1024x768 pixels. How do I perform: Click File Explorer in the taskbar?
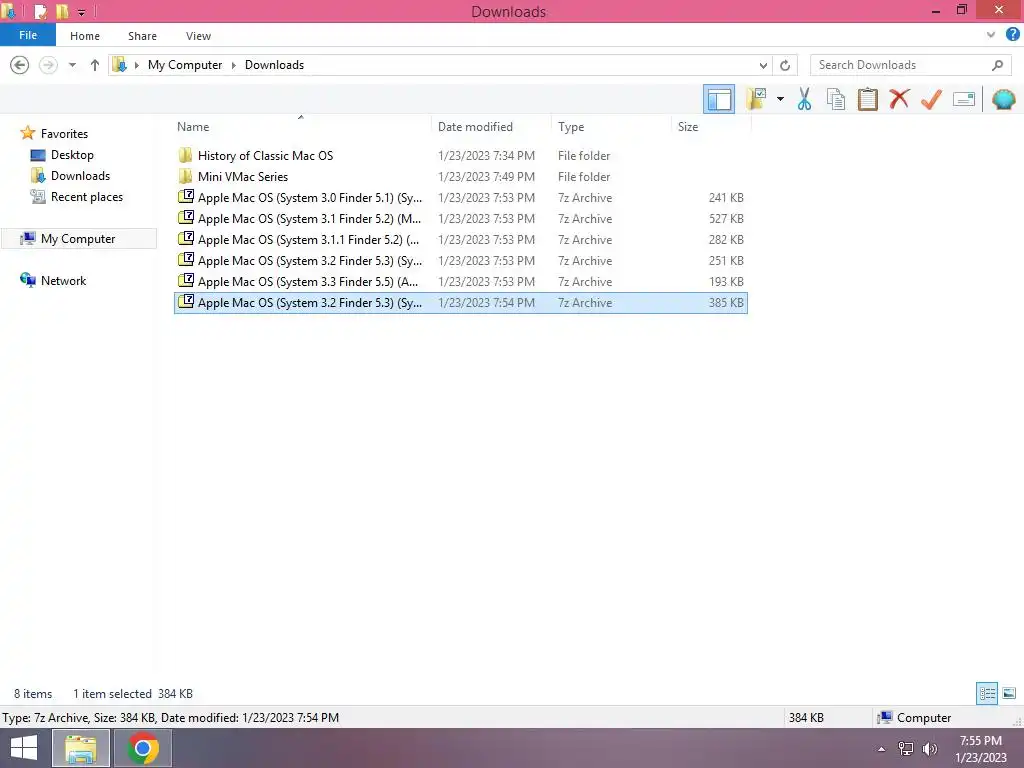pyautogui.click(x=80, y=748)
